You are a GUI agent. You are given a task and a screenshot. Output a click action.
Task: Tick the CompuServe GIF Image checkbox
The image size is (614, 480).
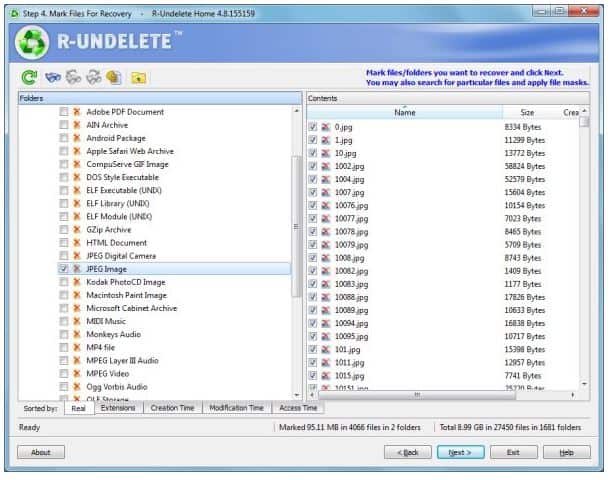pyautogui.click(x=63, y=164)
